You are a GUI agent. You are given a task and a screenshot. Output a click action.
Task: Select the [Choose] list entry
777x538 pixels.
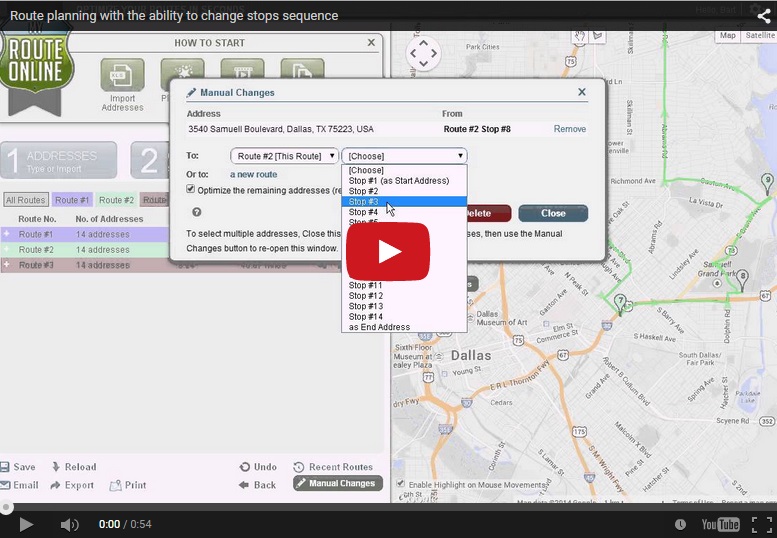[x=404, y=170]
